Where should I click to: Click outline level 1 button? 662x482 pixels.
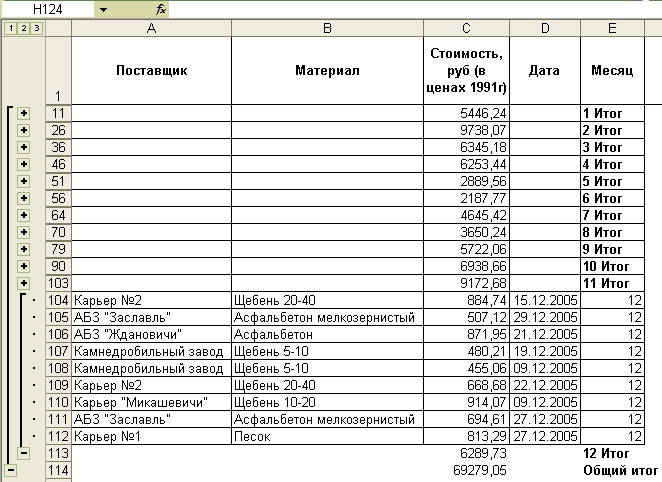click(x=11, y=28)
